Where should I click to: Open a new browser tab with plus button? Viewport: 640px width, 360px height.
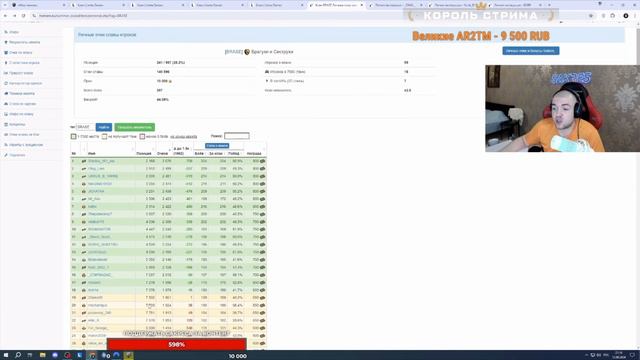point(549,5)
